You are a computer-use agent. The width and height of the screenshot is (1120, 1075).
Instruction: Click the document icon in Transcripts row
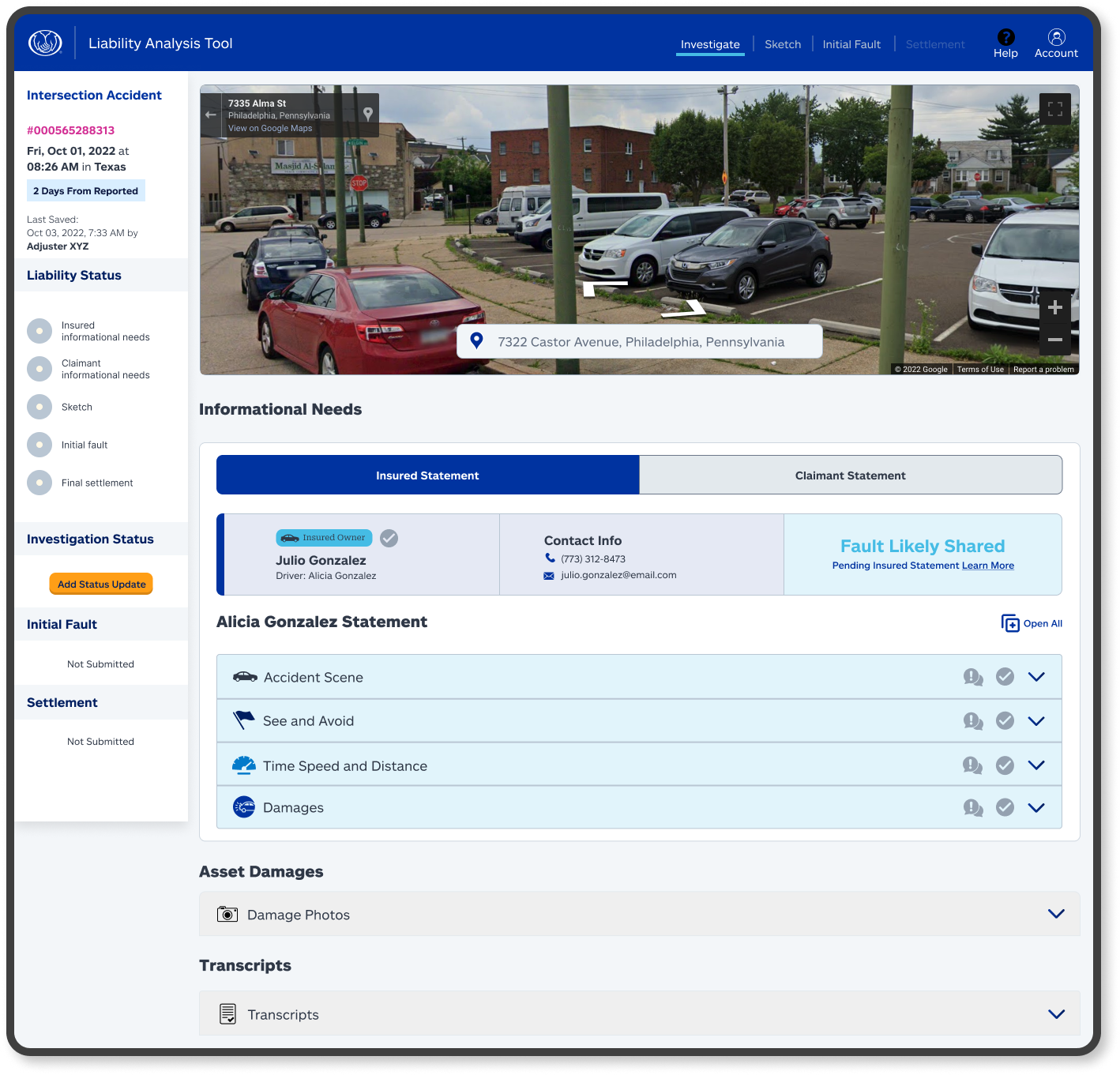[x=227, y=1014]
